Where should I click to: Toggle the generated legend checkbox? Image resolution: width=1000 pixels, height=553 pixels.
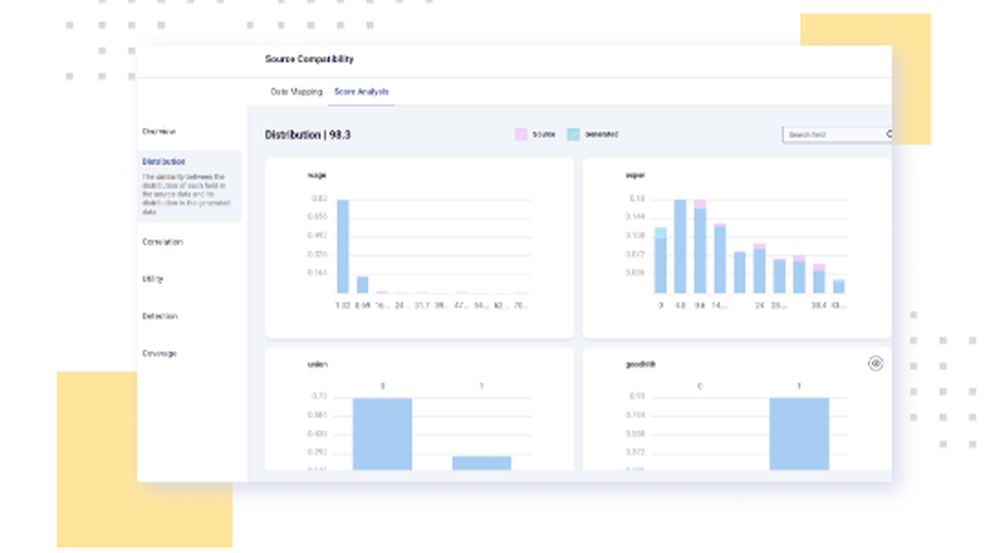(x=573, y=135)
